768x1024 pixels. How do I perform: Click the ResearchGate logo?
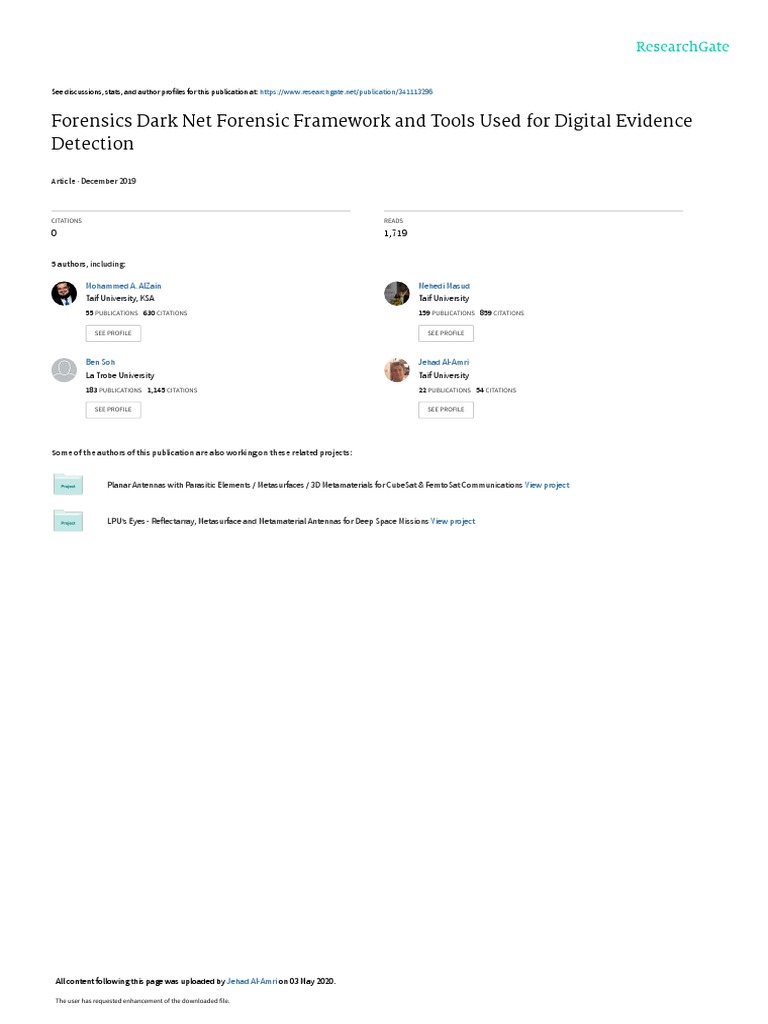[x=682, y=47]
